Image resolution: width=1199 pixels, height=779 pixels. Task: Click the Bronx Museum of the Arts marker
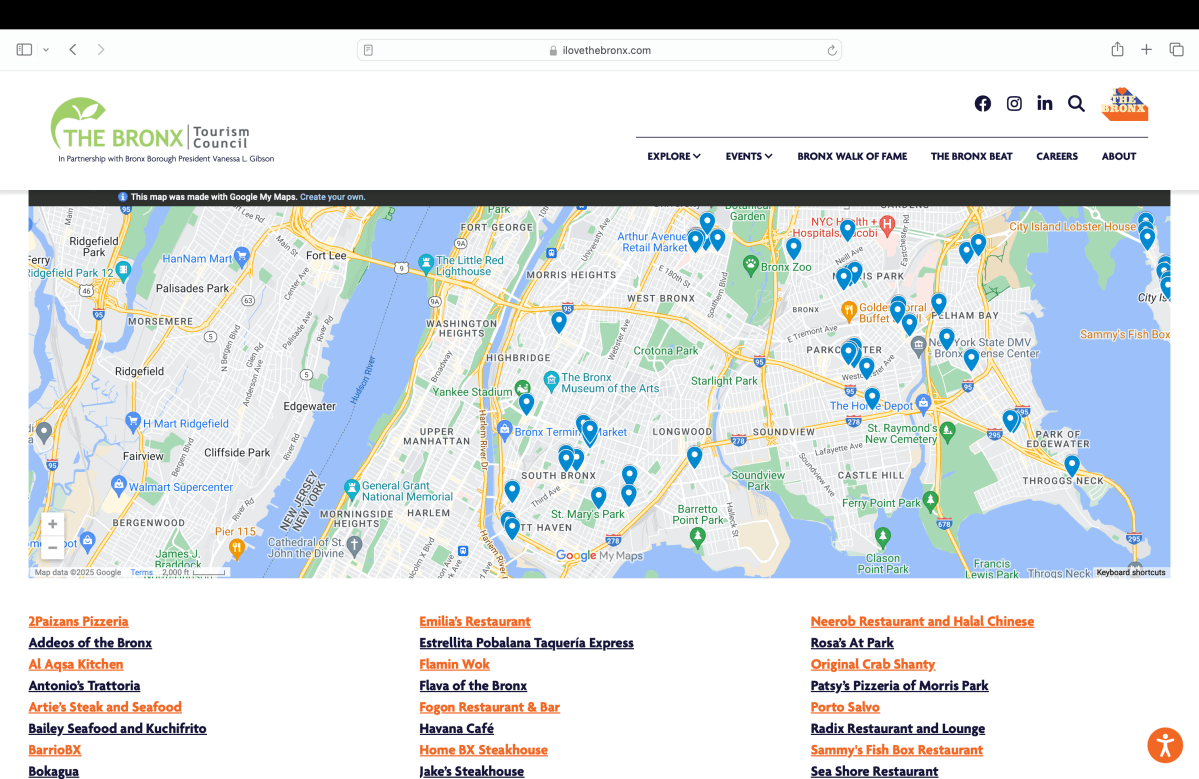point(551,381)
